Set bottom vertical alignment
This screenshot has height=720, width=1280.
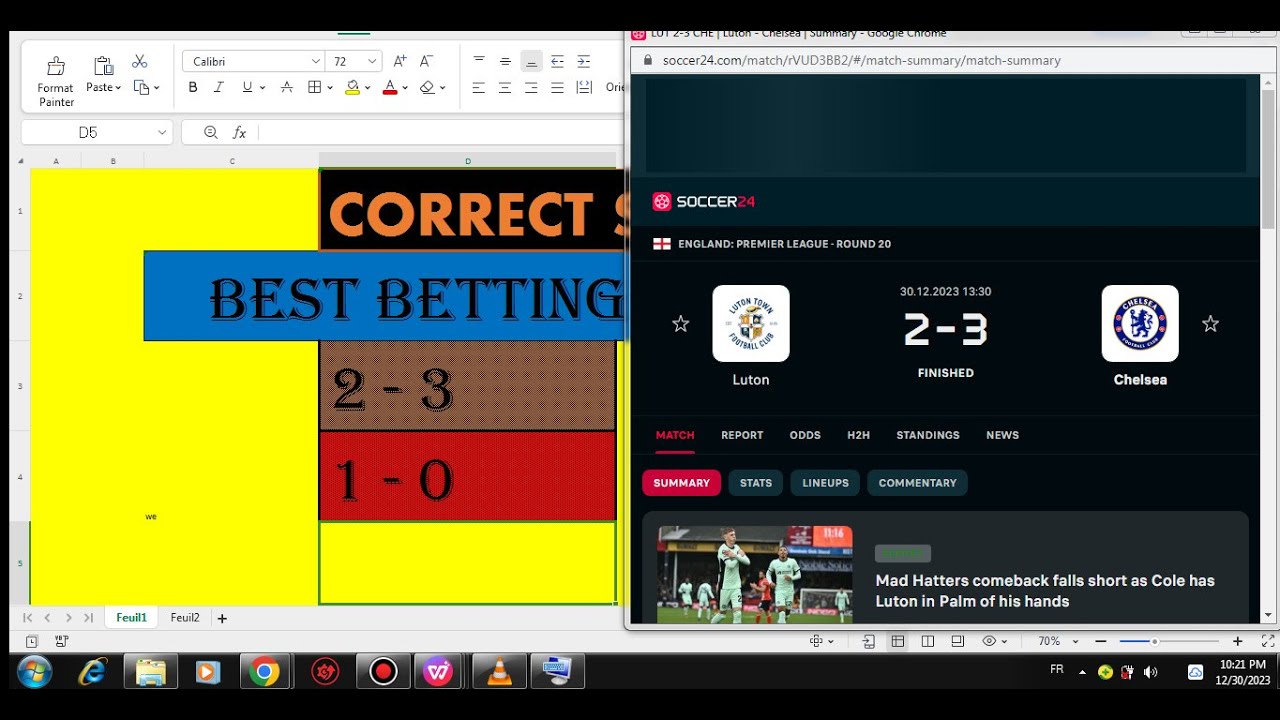531,62
